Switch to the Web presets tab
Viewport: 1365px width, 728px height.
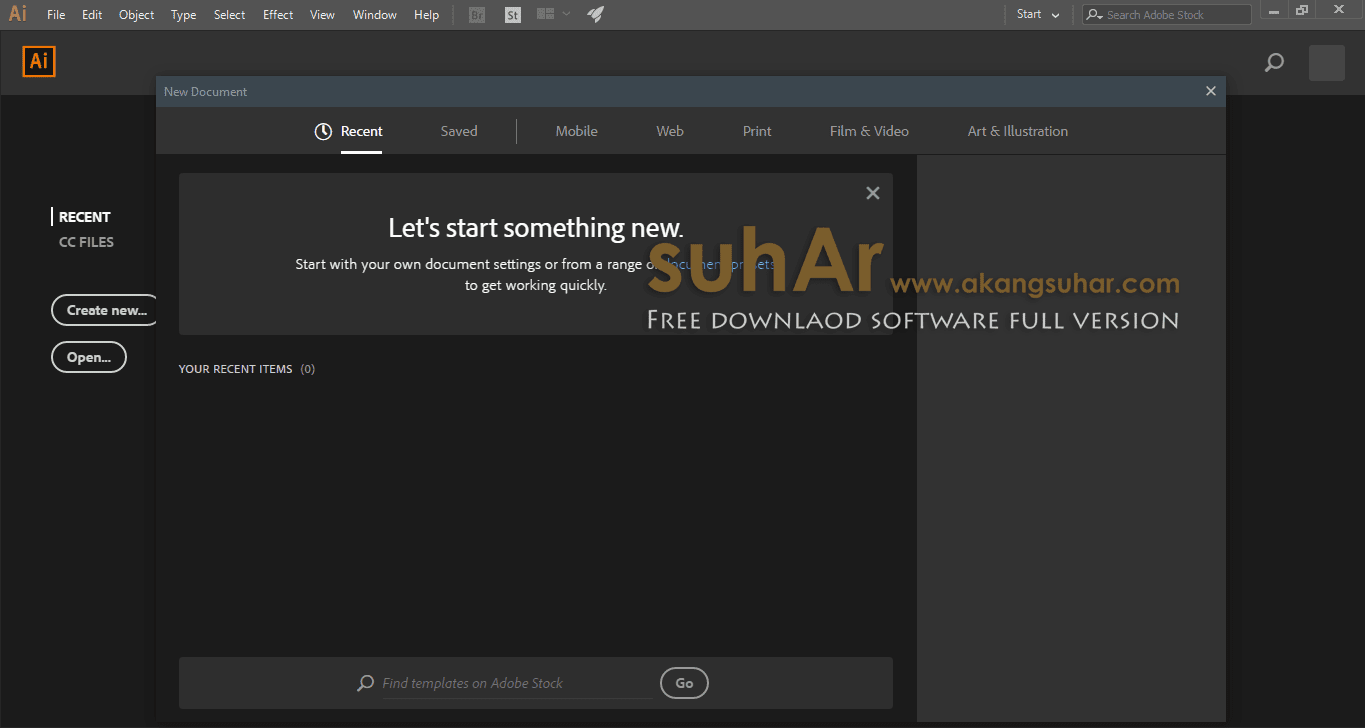670,131
